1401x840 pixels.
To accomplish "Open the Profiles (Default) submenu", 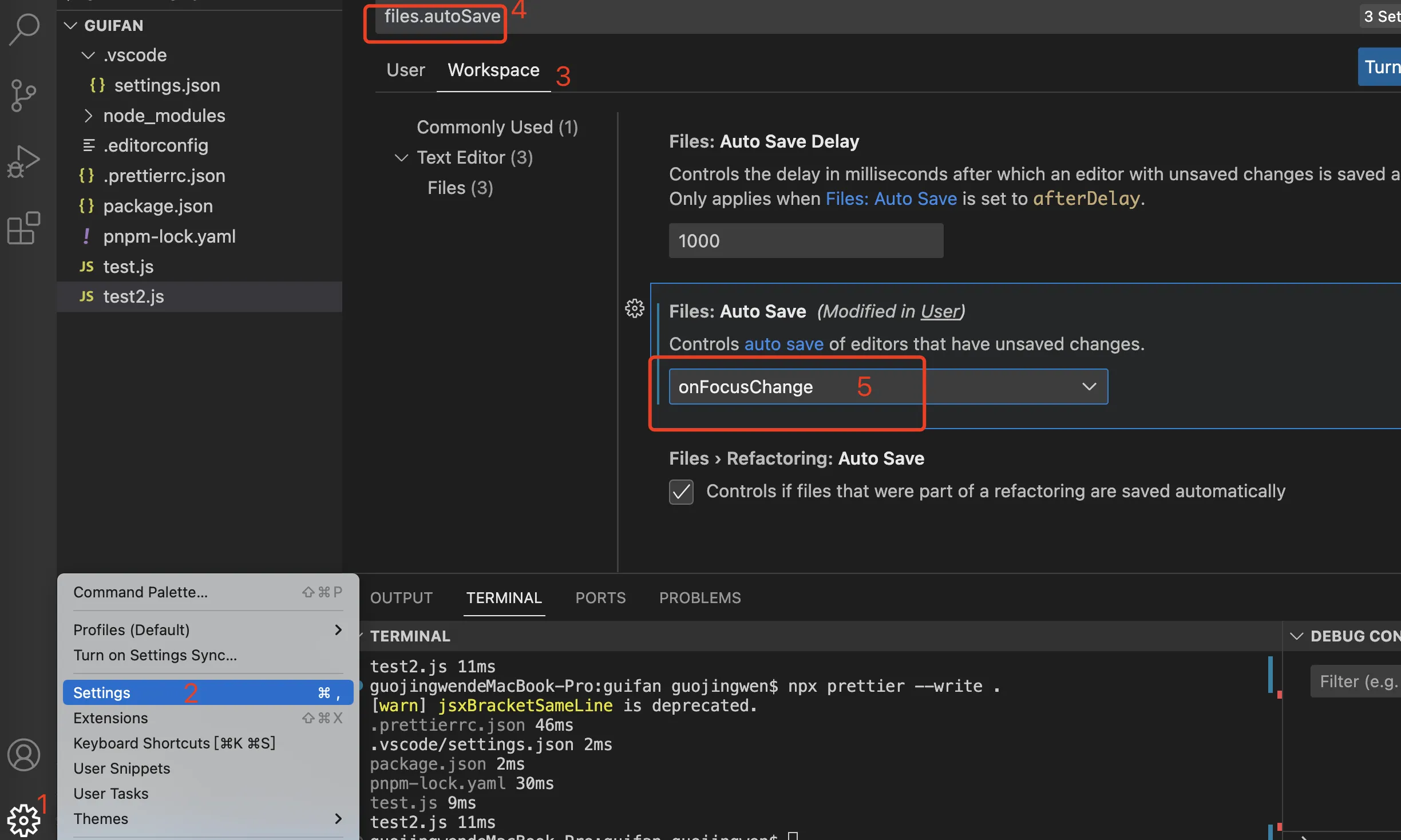I will [x=208, y=630].
